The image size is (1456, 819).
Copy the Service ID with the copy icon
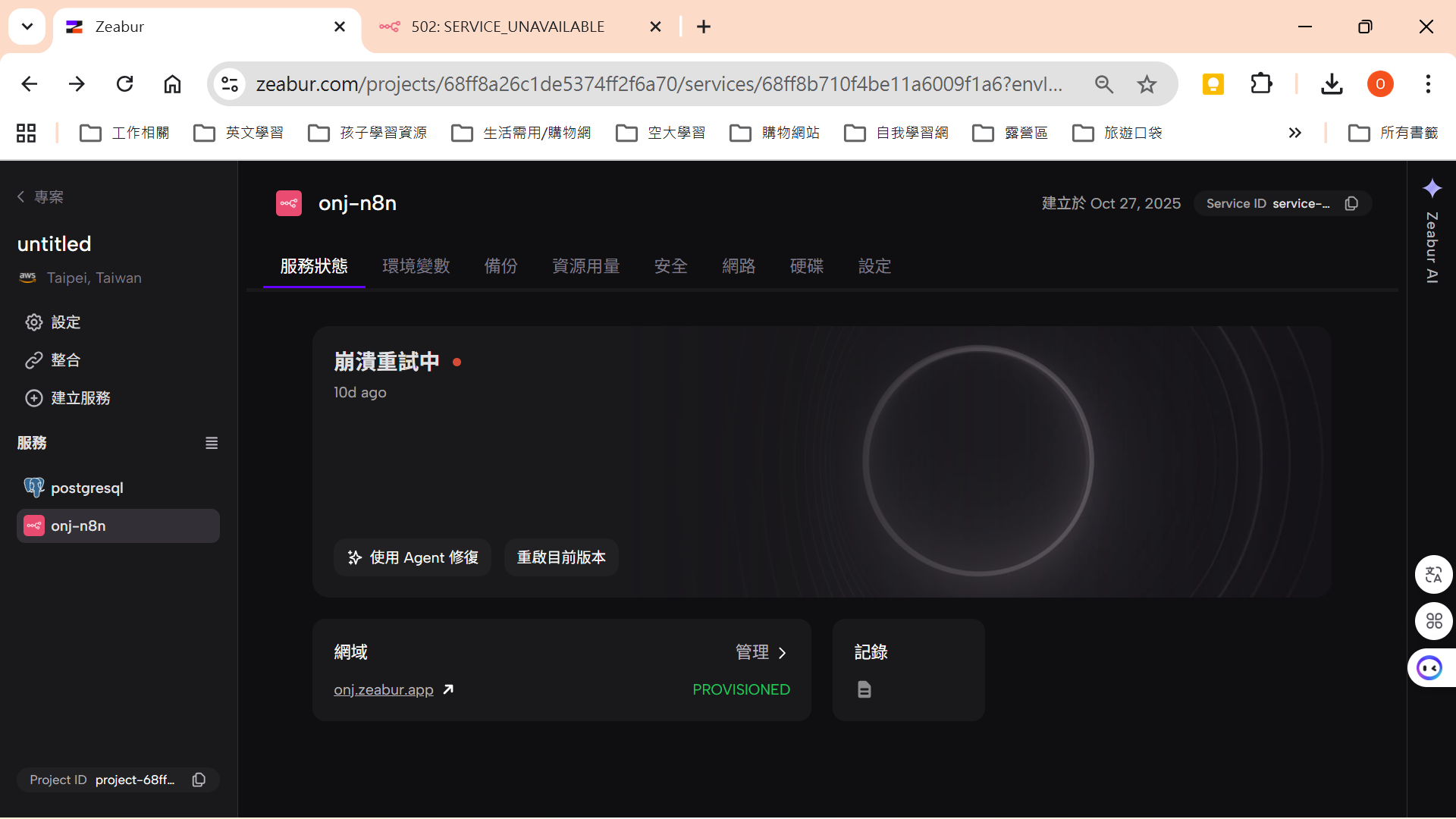1351,203
